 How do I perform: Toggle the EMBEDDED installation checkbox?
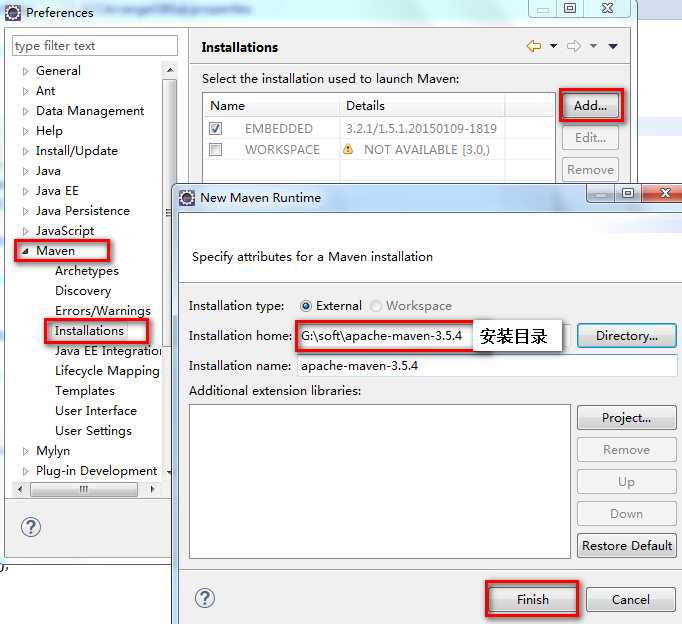[215, 128]
